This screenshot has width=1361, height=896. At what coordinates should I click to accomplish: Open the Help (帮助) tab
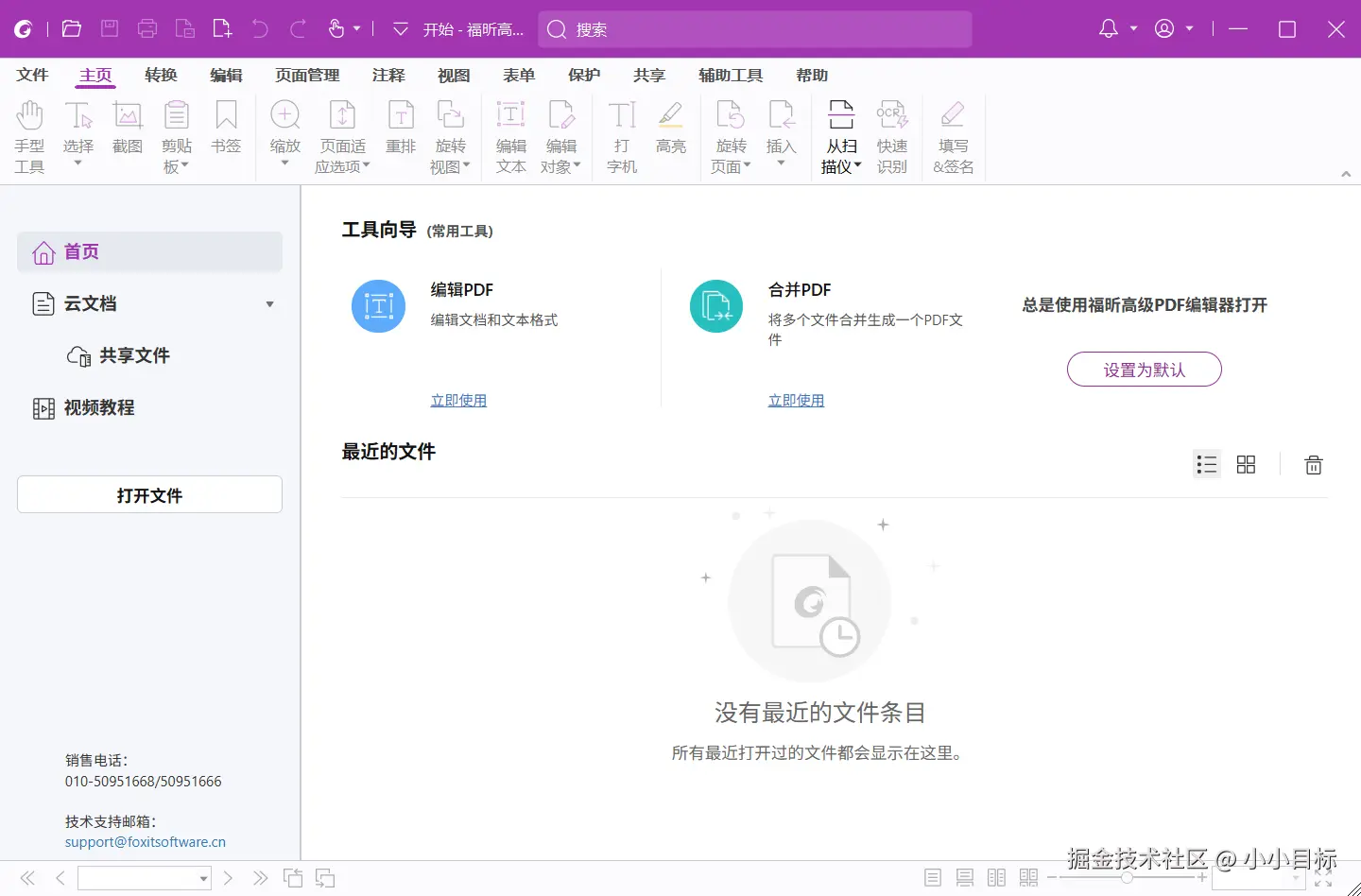812,76
